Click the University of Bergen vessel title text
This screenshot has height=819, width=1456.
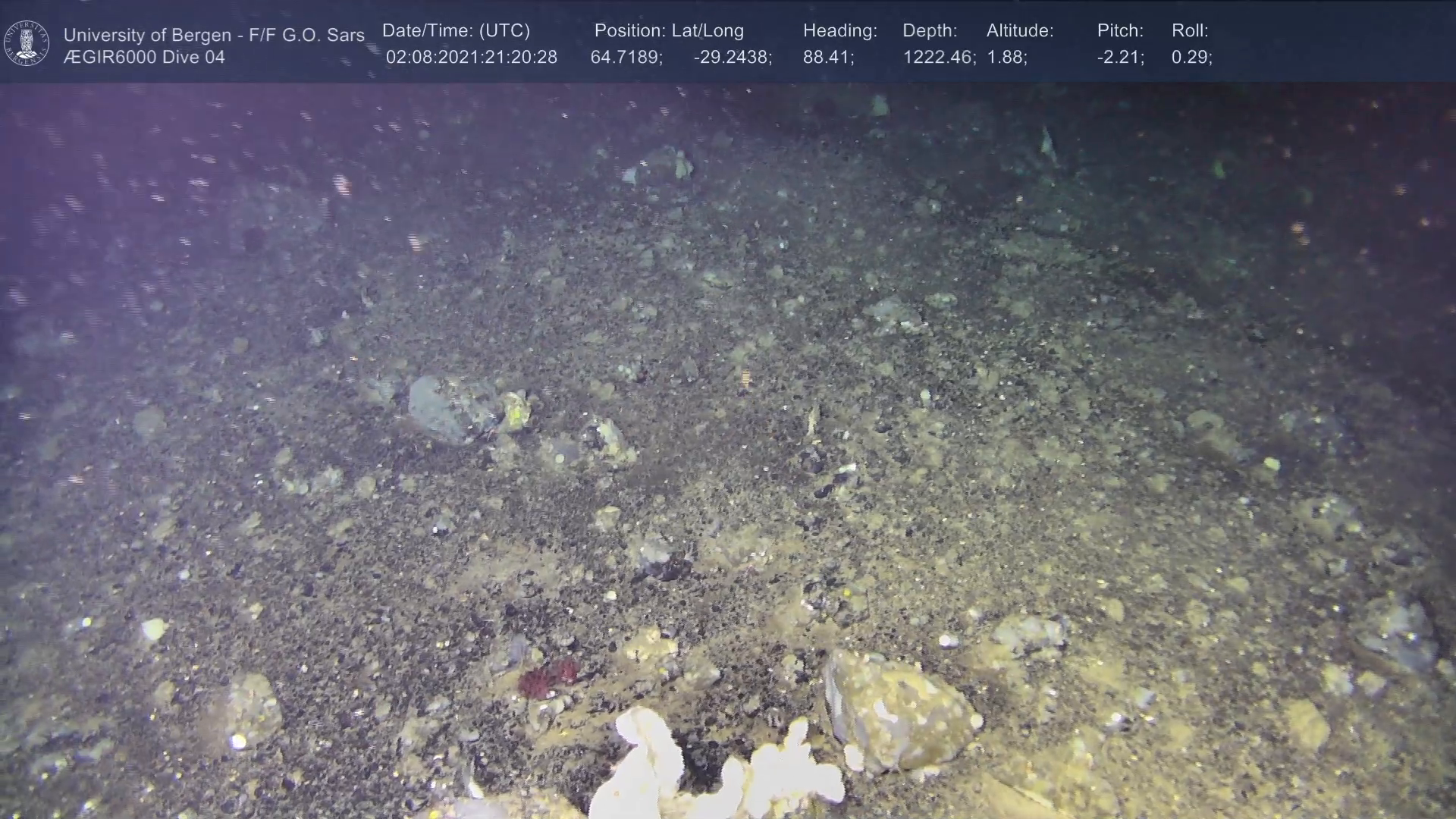pyautogui.click(x=214, y=35)
